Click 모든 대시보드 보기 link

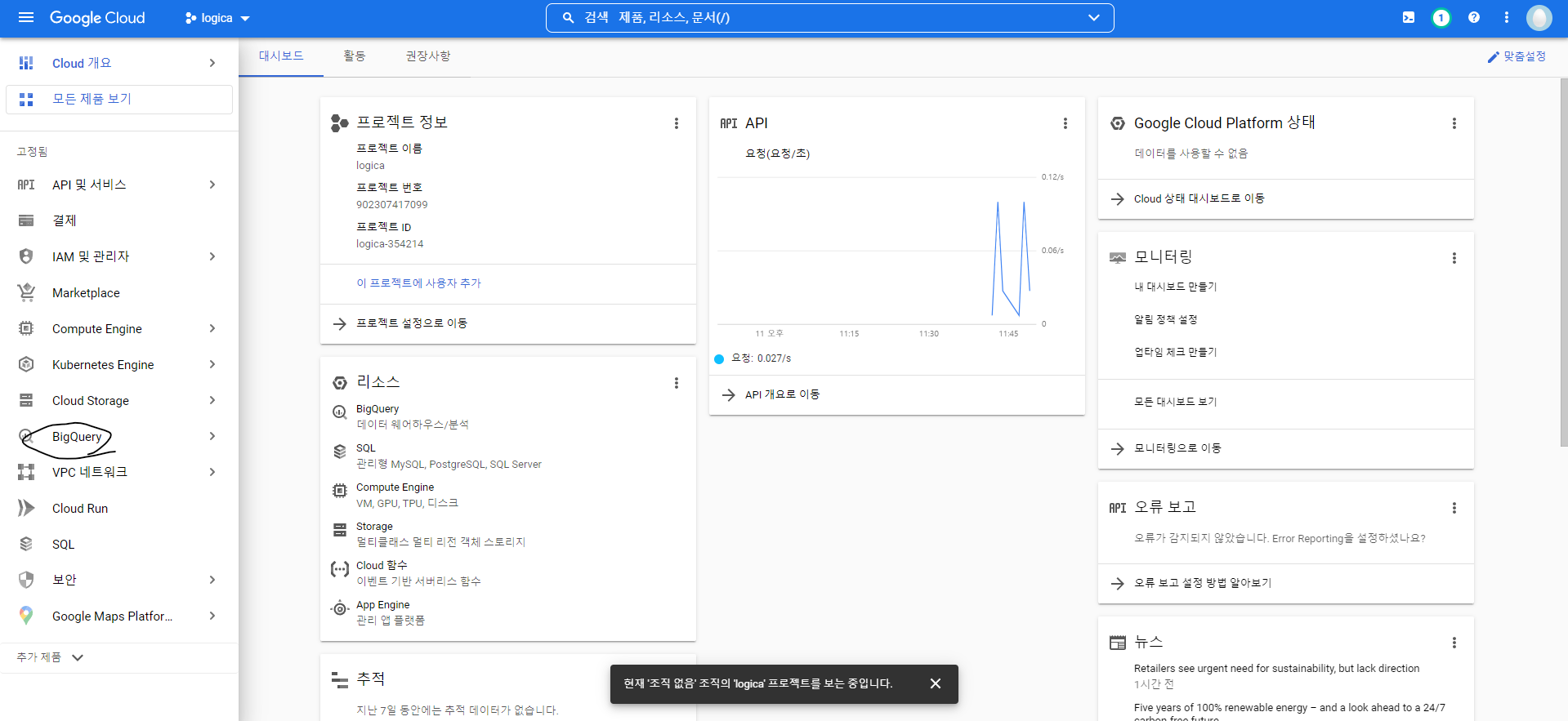1175,402
